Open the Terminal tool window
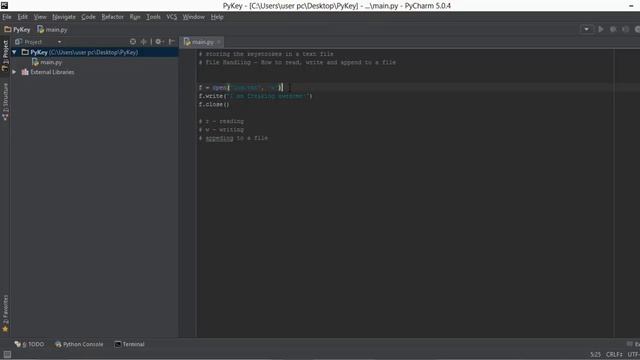Viewport: 640px width, 360px height. pos(129,344)
